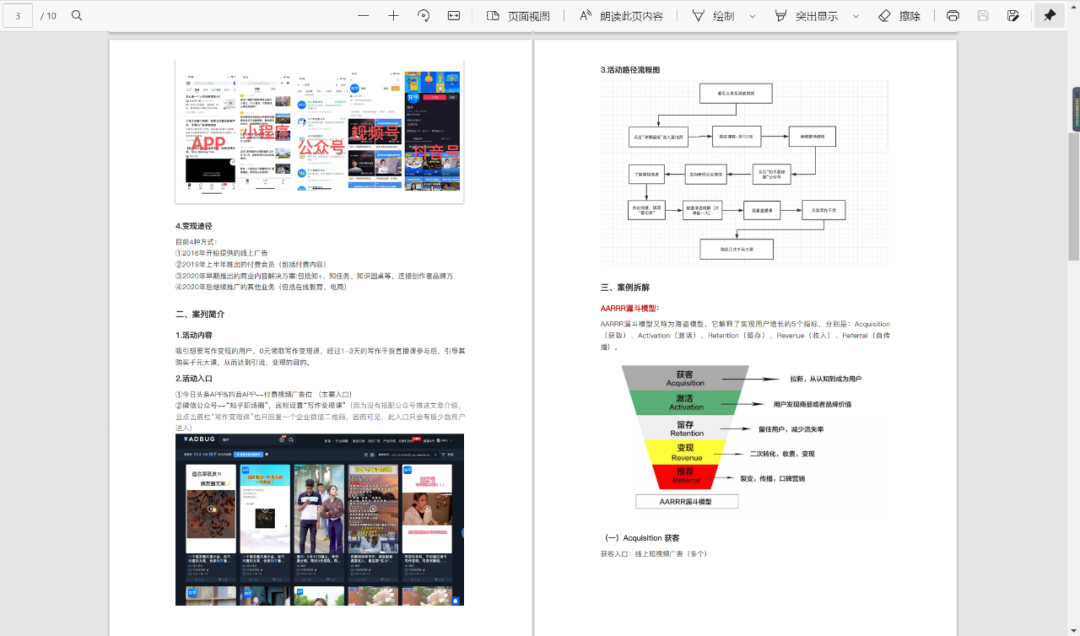
Task: Start 朗读此页内容 read aloud
Action: tap(621, 16)
